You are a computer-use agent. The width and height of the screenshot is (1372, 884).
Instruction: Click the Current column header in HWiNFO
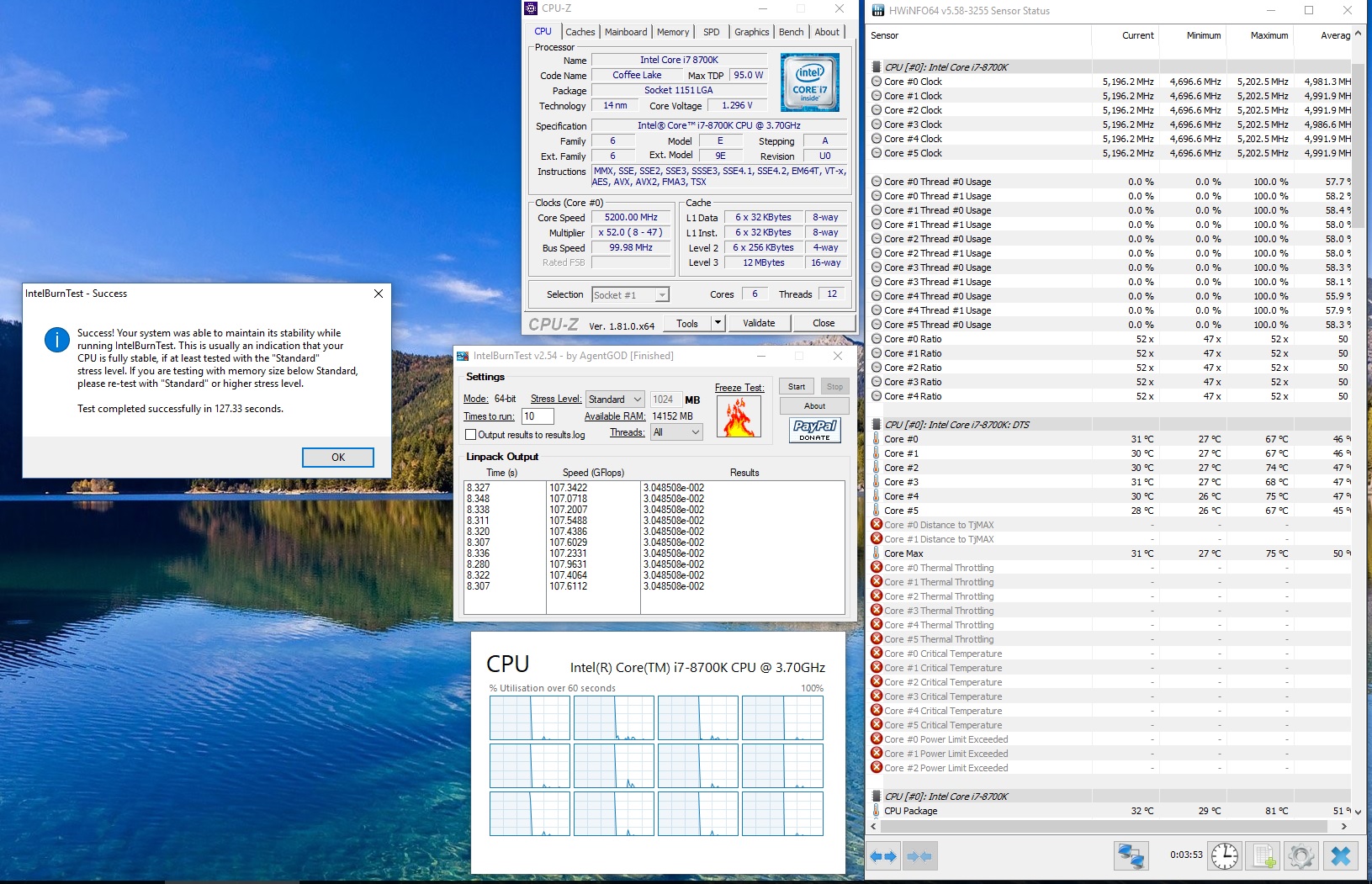tap(1126, 35)
